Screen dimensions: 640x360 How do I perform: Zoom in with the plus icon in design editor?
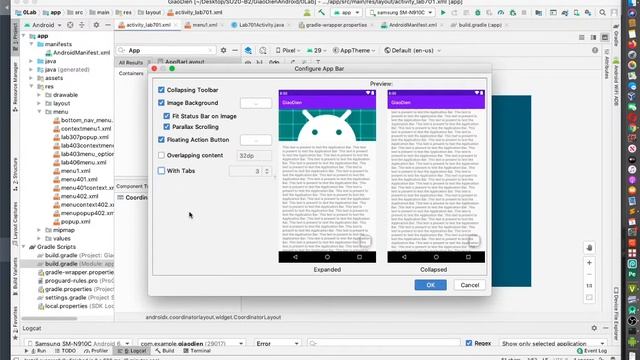pos(589,263)
